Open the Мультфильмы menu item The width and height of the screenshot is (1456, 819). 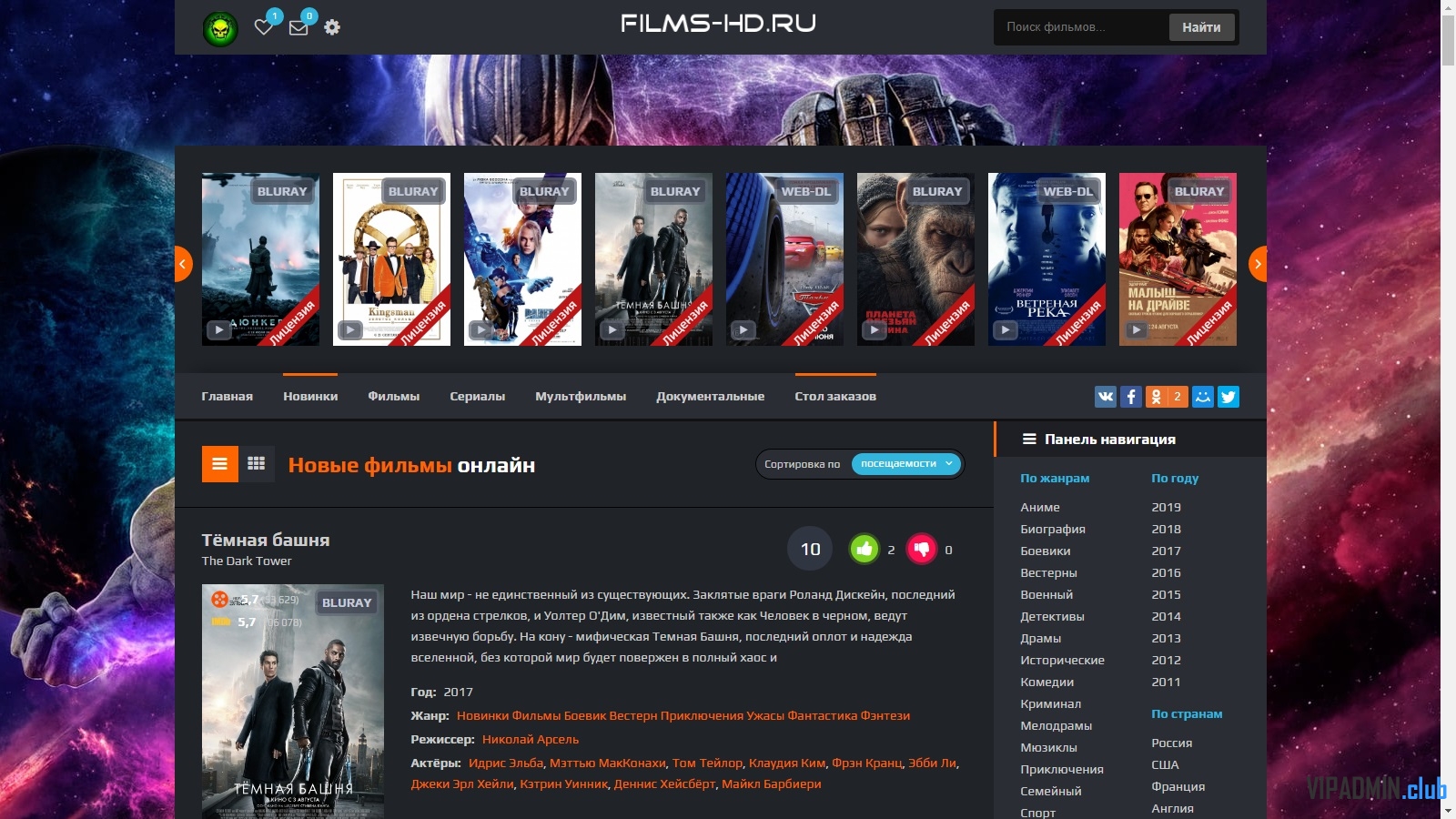pyautogui.click(x=581, y=397)
